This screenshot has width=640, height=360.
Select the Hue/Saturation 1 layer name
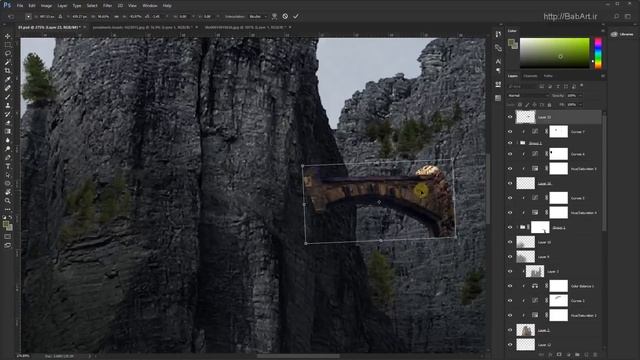pyautogui.click(x=583, y=316)
